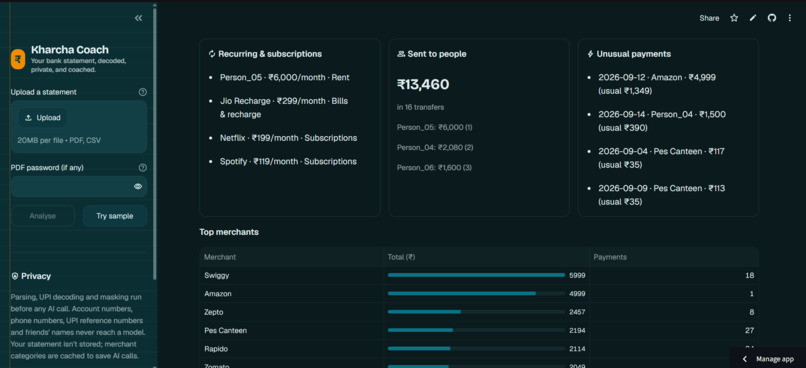Click the Netflix ₹199/month subscription entry
This screenshot has height=368, width=806.
tap(288, 138)
